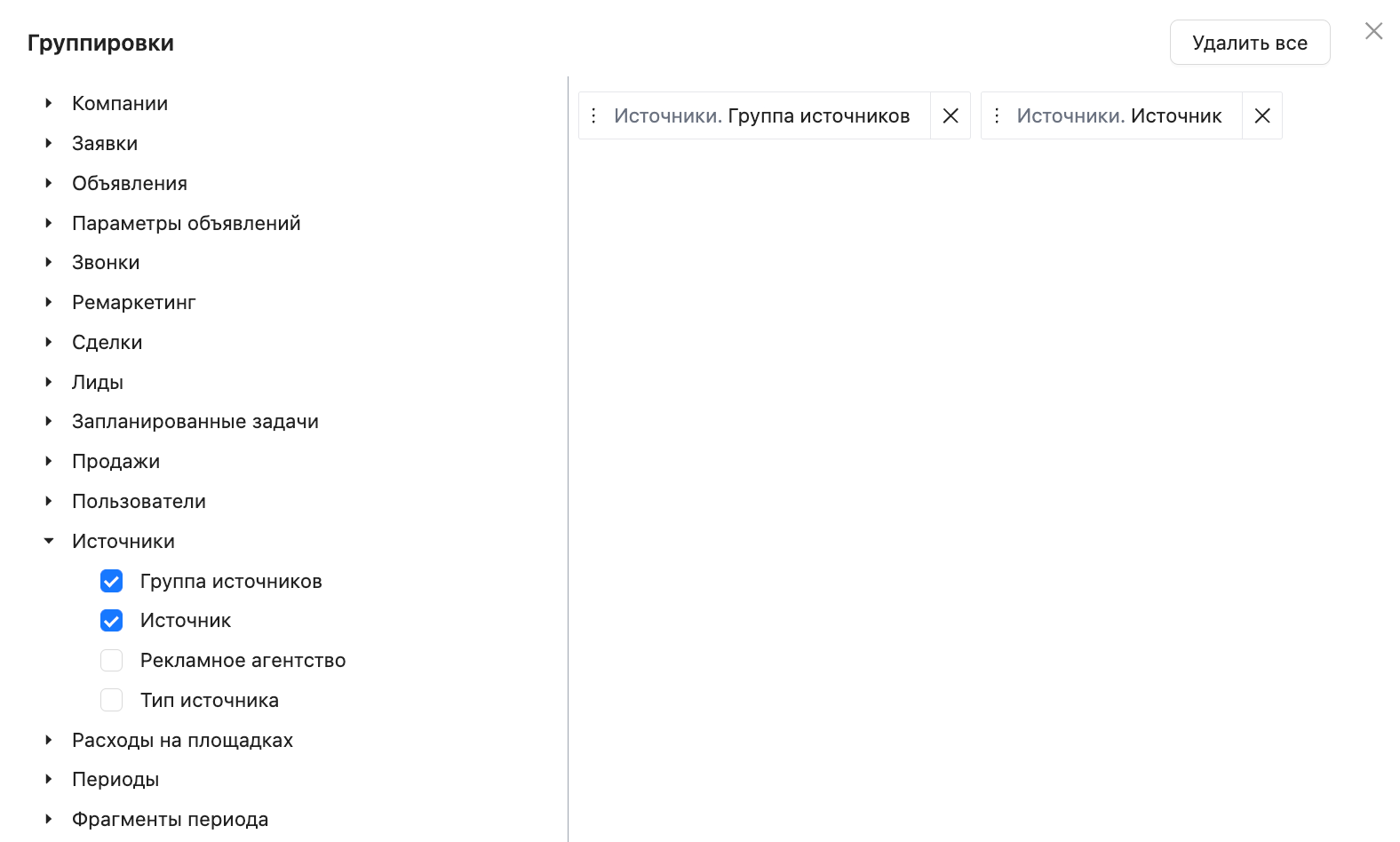Enable the 'Рекламное агентство' checkbox
This screenshot has height=842, width=1400.
click(x=112, y=661)
